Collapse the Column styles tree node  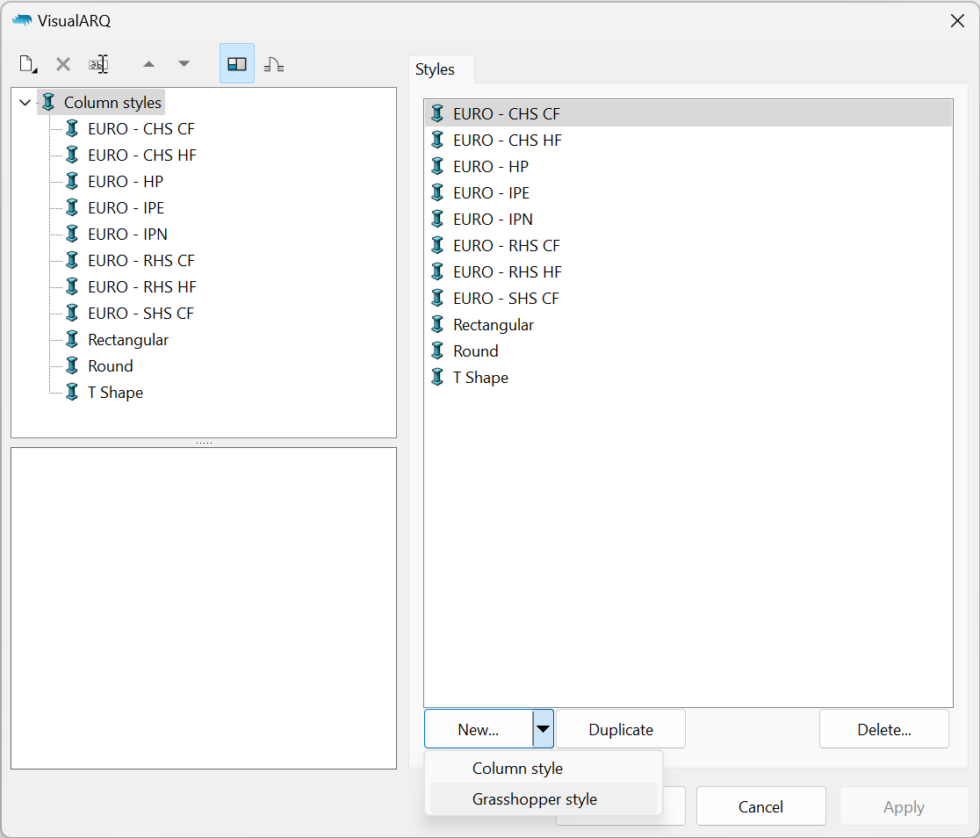click(x=24, y=102)
